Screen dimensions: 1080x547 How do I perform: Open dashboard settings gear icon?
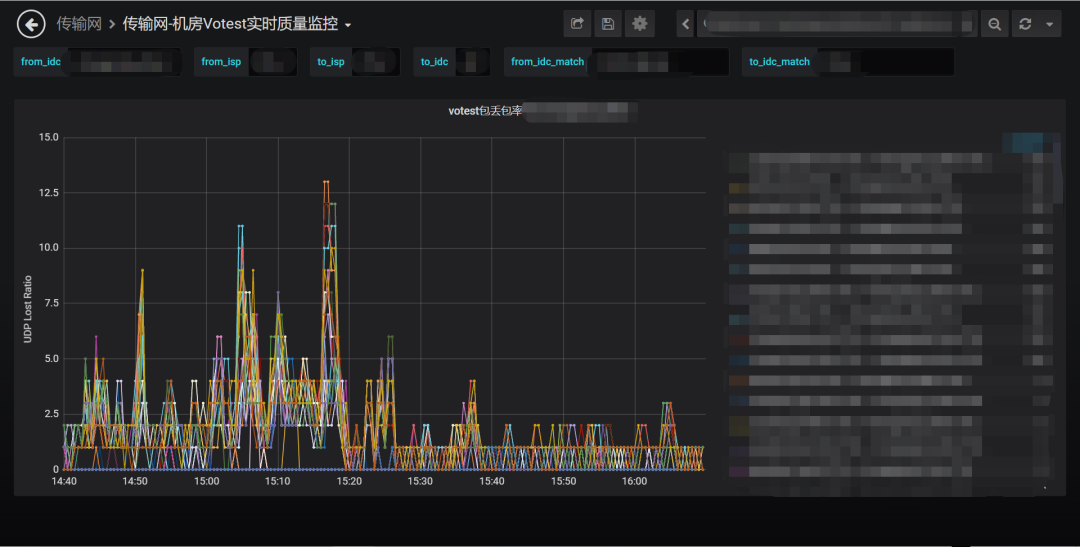(x=640, y=24)
